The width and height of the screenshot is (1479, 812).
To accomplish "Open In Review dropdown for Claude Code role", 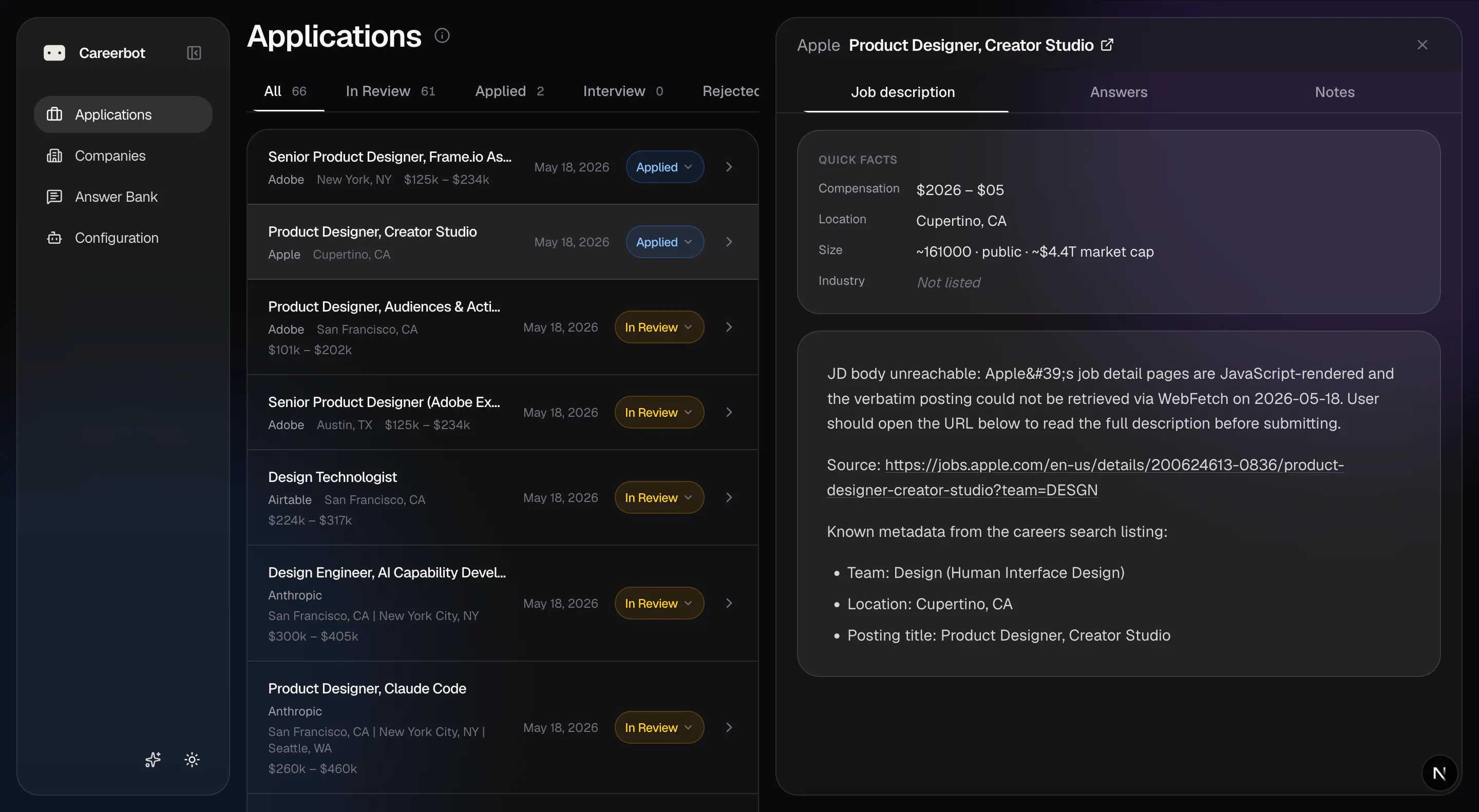I will tap(659, 727).
